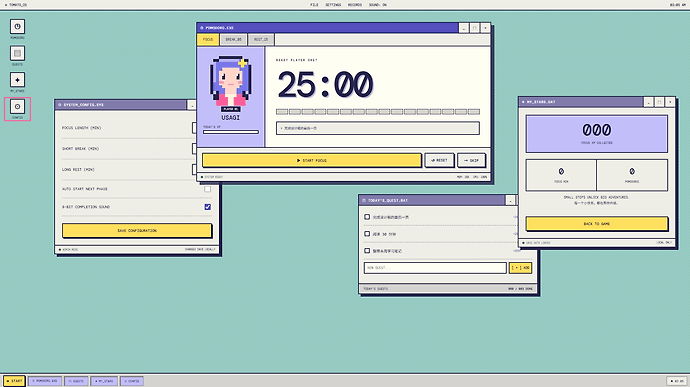Click the START button on taskbar
The width and height of the screenshot is (690, 387).
click(x=14, y=381)
